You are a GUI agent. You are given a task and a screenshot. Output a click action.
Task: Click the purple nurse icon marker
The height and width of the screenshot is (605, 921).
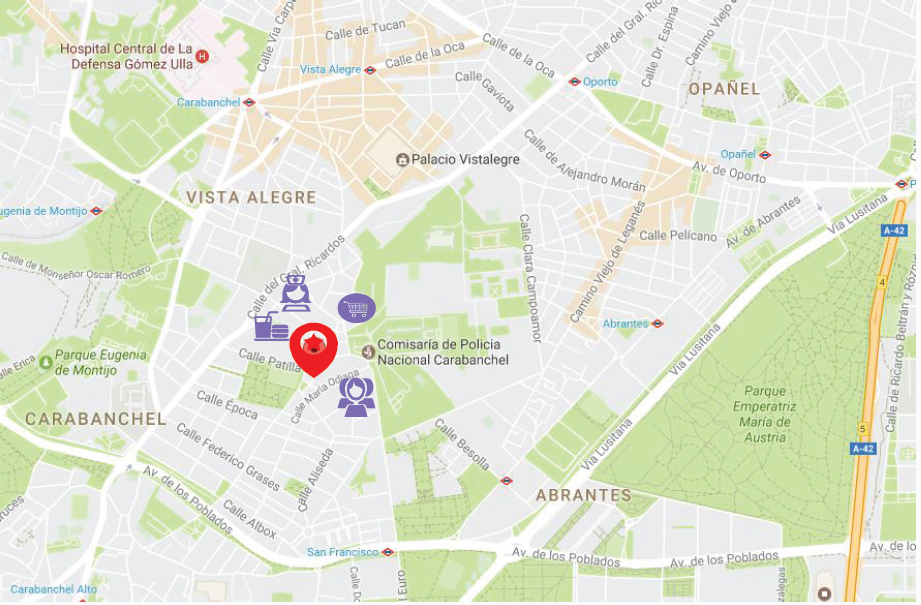(x=295, y=293)
